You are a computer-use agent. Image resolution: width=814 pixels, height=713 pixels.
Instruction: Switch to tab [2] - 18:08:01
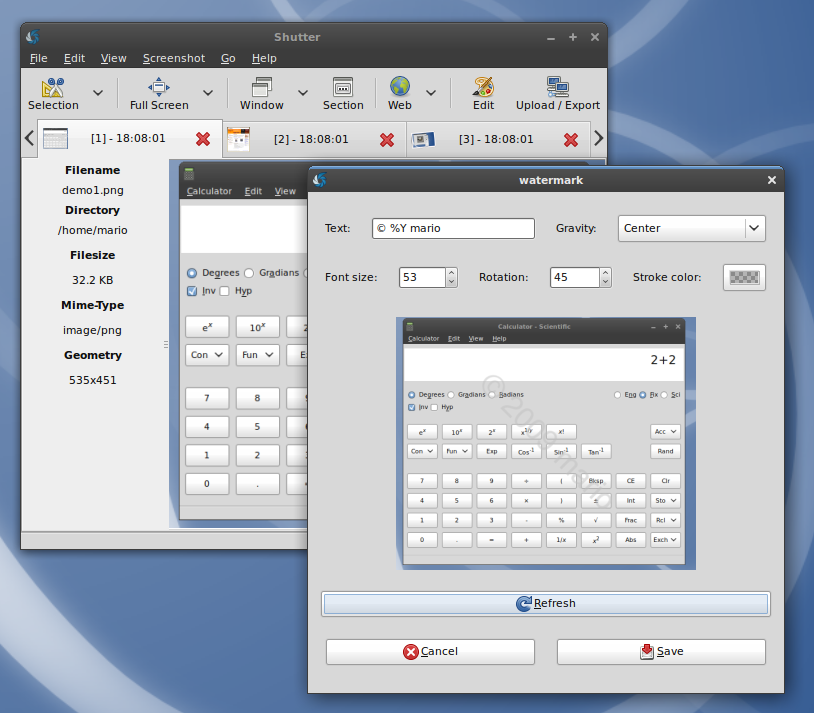tap(310, 139)
